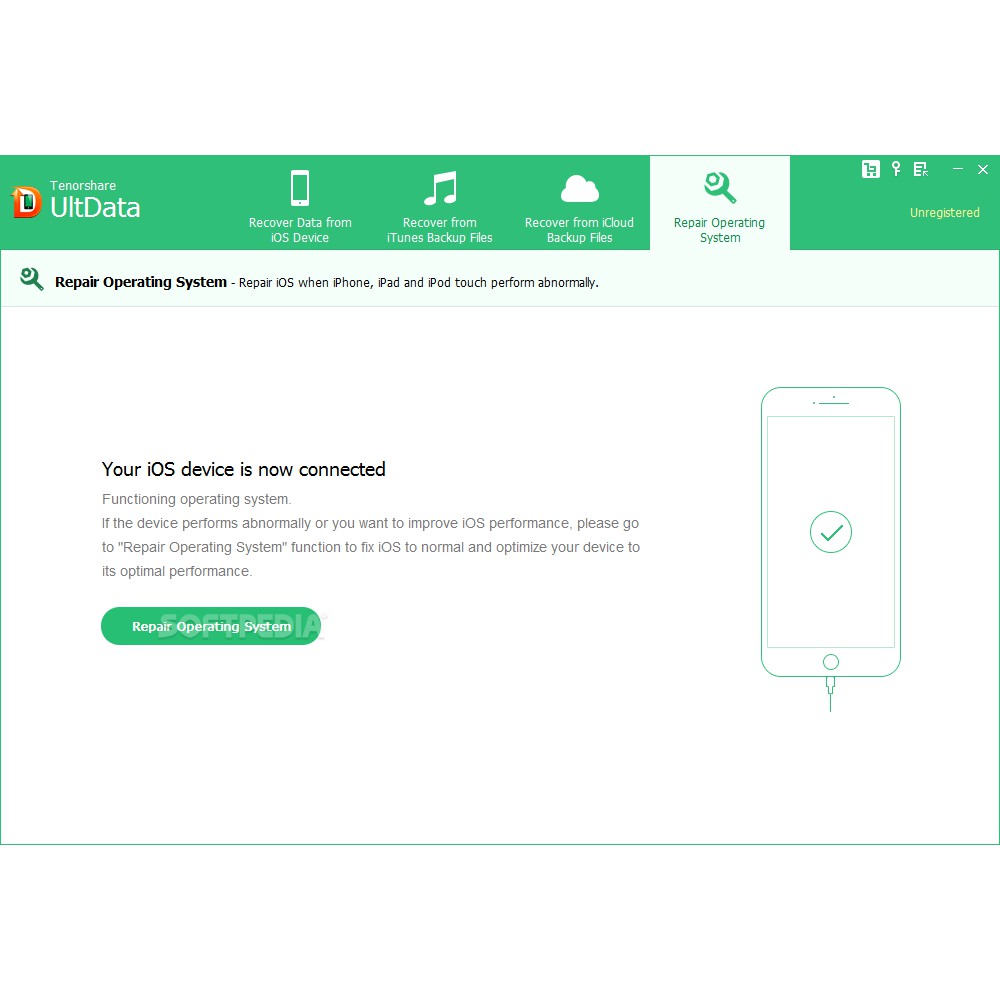Click the repair icon beside section heading

click(31, 279)
